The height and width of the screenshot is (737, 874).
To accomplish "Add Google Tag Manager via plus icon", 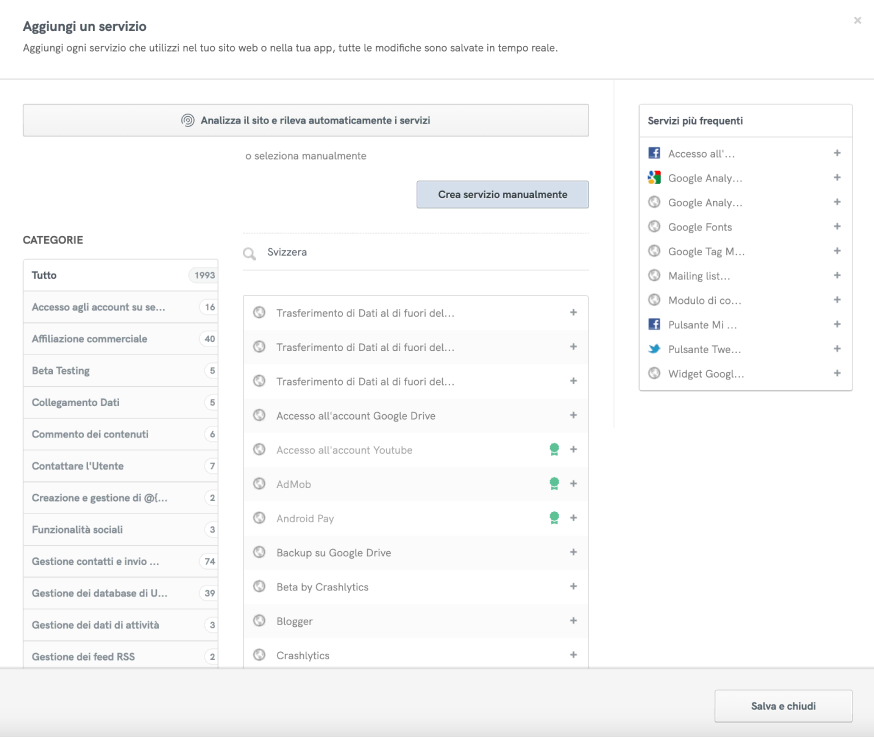I will click(837, 251).
